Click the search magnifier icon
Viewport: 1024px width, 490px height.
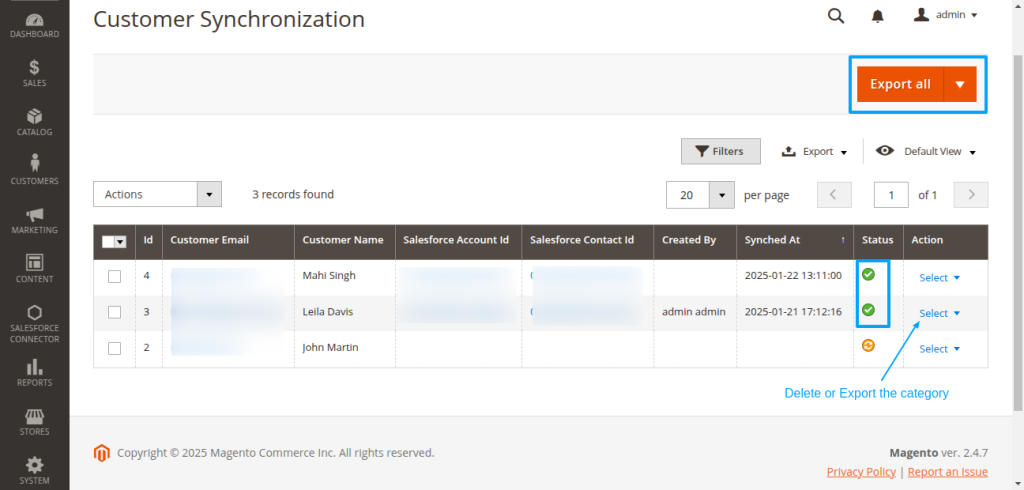(x=836, y=16)
